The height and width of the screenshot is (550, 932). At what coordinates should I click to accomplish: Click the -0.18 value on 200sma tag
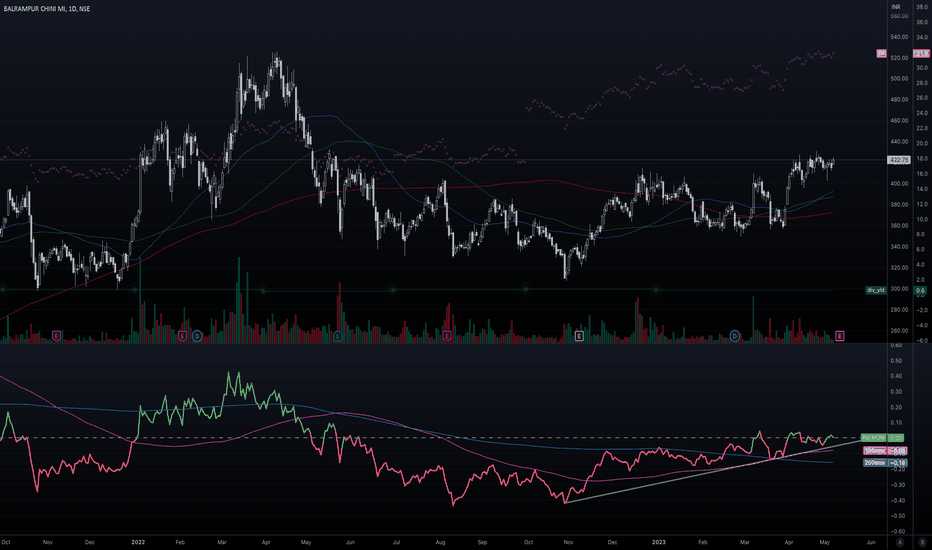898,463
